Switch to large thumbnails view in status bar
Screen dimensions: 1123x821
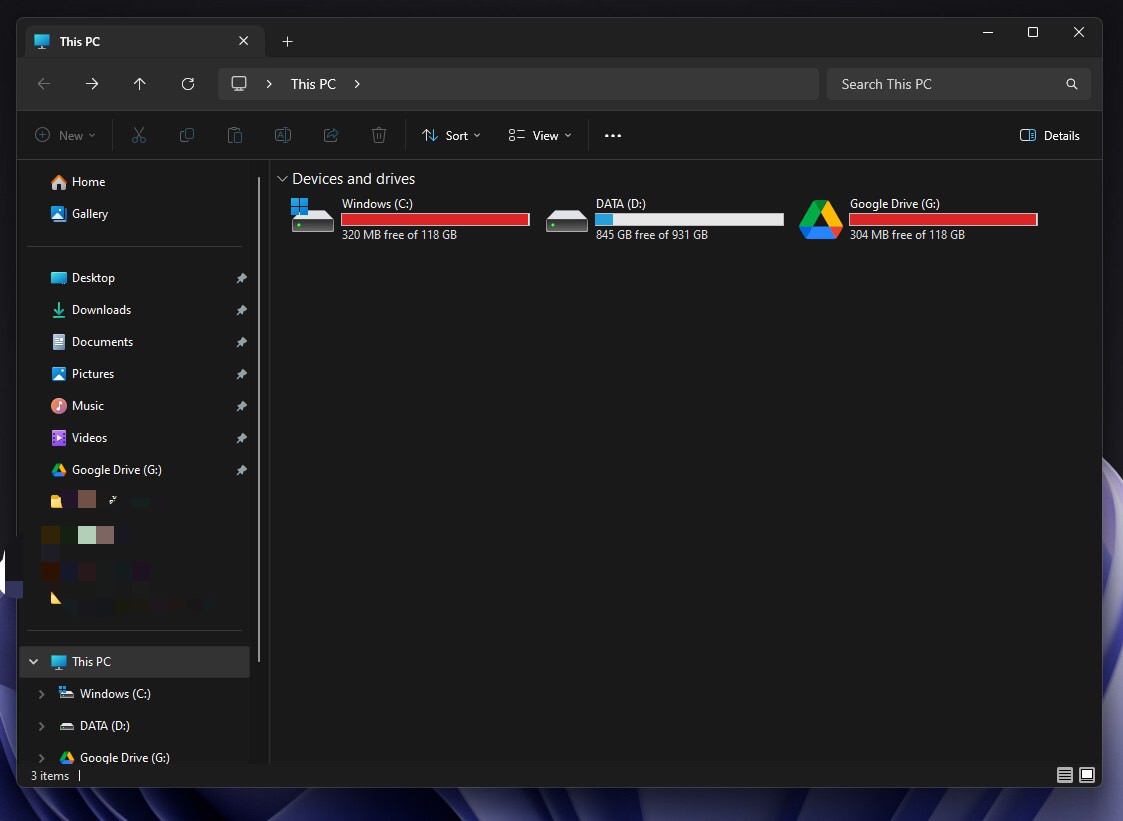coord(1087,775)
